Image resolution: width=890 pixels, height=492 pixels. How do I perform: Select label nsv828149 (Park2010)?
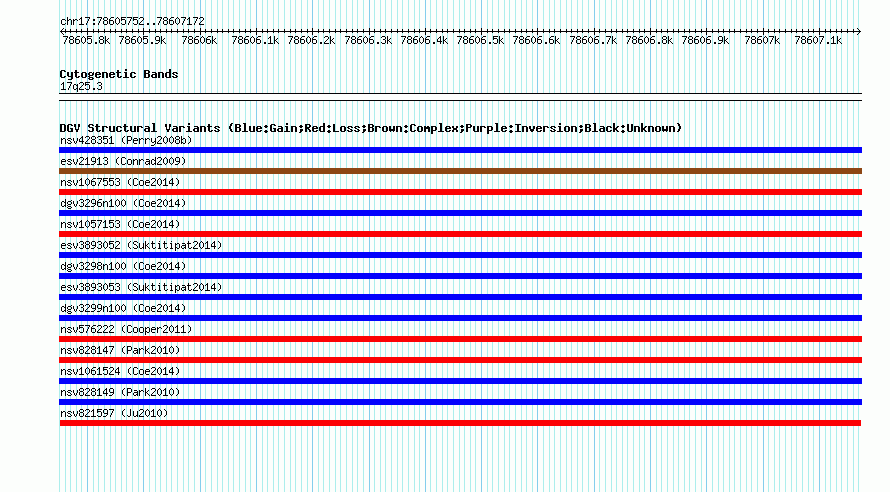120,392
